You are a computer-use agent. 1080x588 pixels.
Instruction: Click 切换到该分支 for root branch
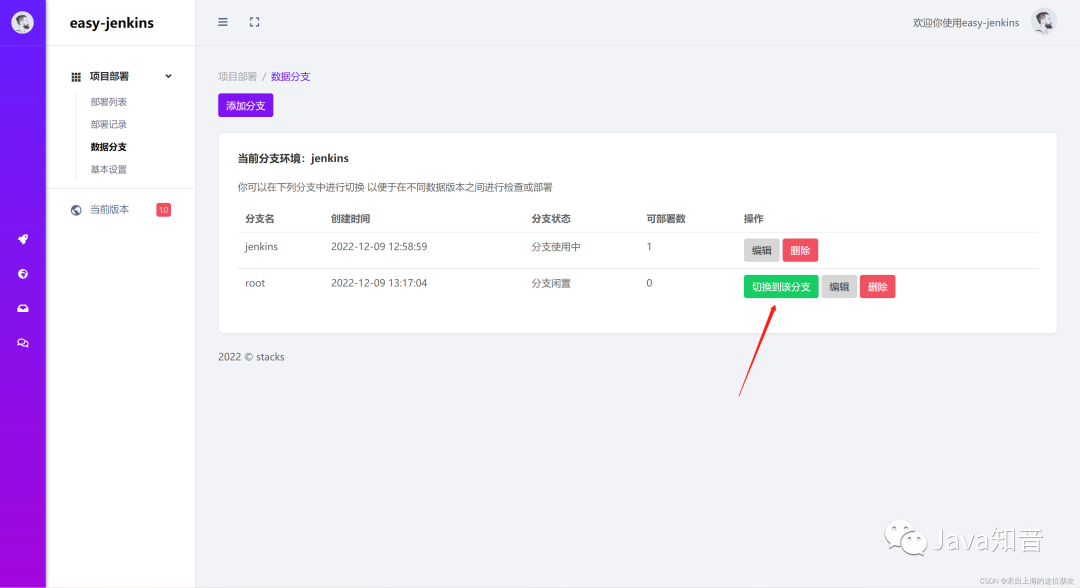pos(780,286)
